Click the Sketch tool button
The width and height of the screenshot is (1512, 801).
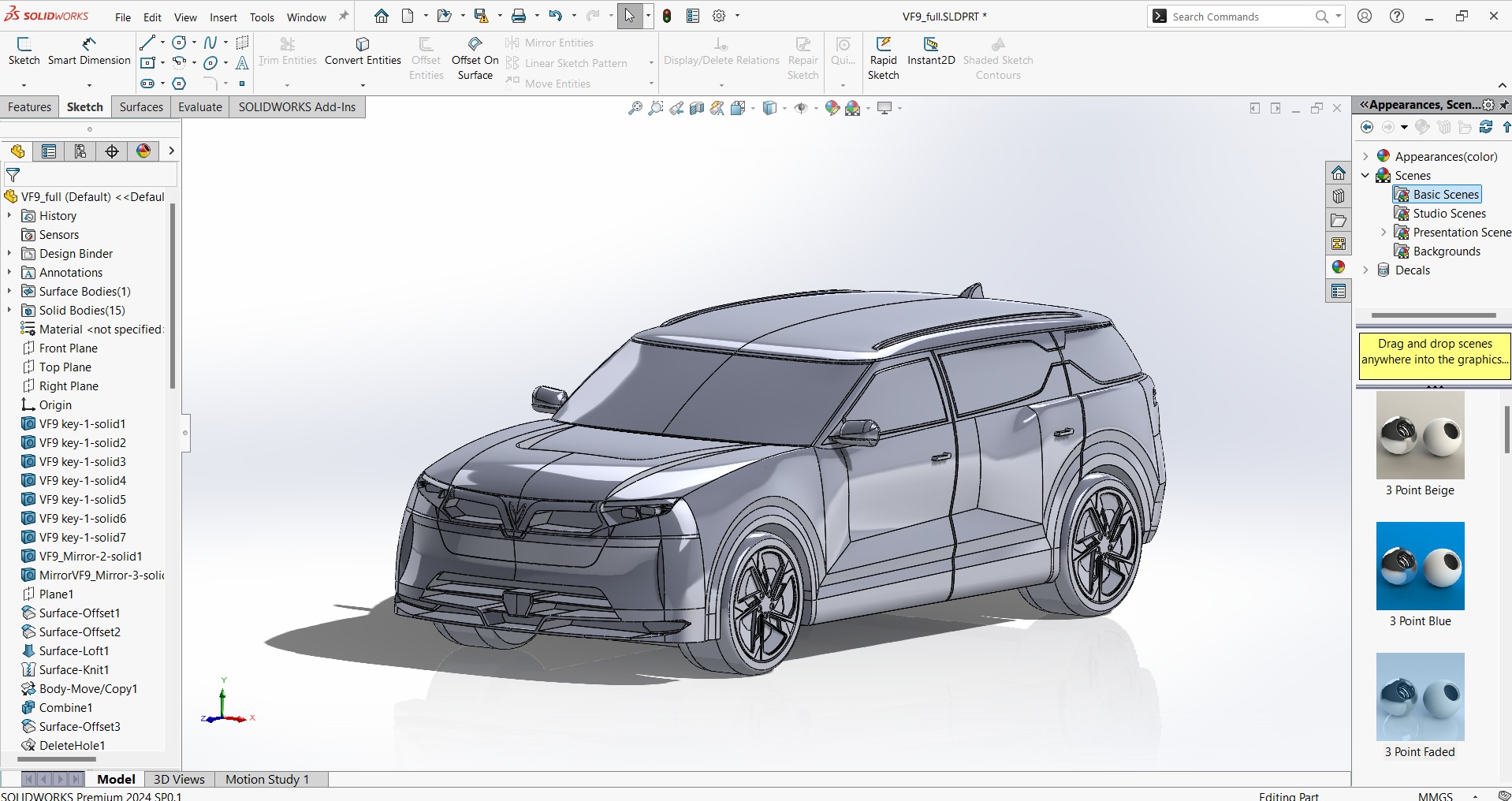point(24,51)
